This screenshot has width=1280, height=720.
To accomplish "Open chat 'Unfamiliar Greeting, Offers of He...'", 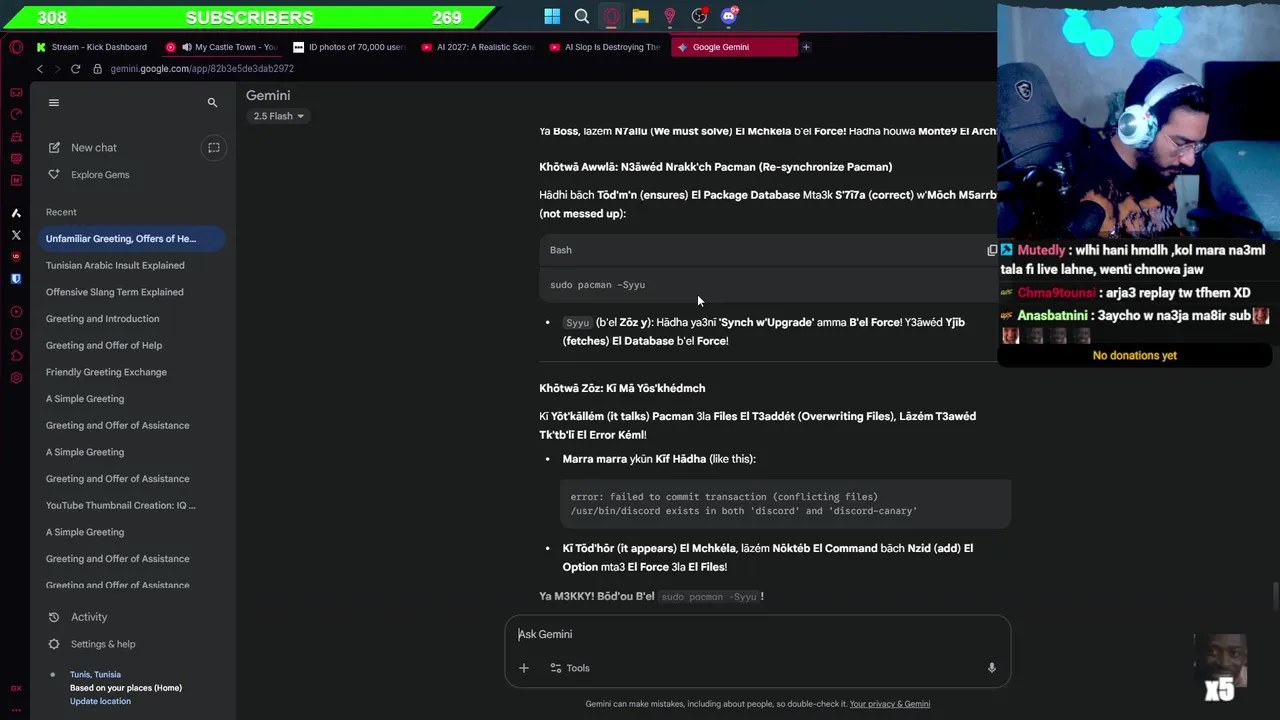I will coord(131,238).
